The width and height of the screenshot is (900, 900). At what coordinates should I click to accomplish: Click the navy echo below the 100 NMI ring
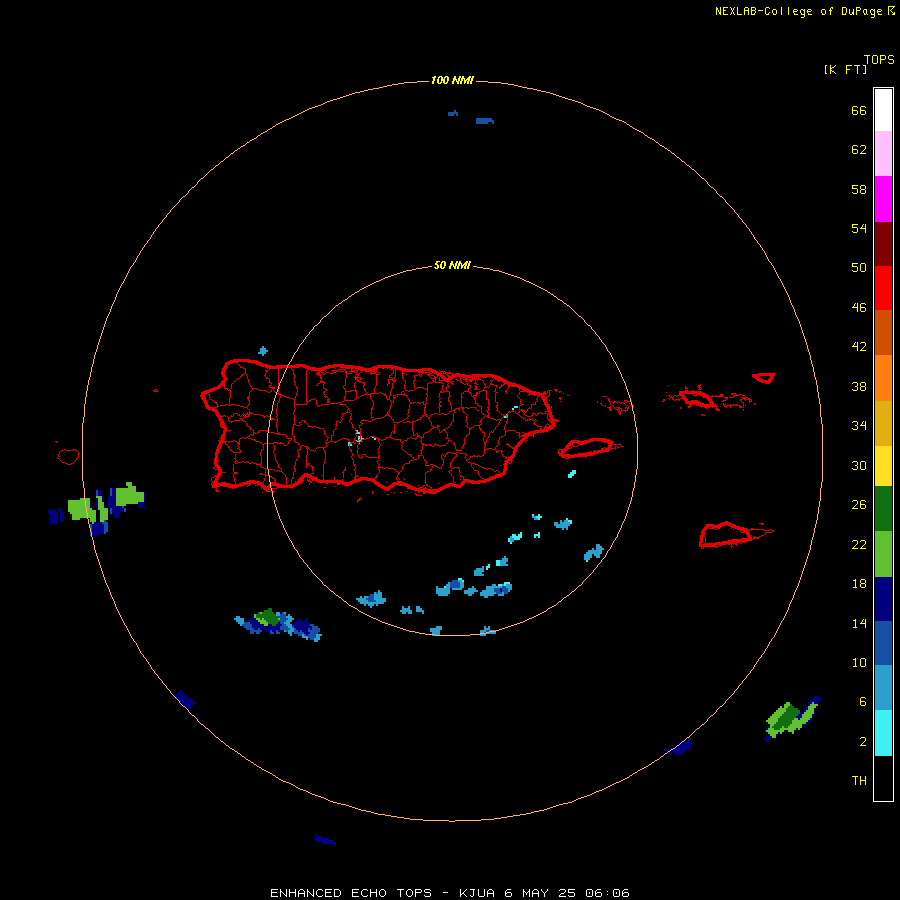click(x=325, y=840)
